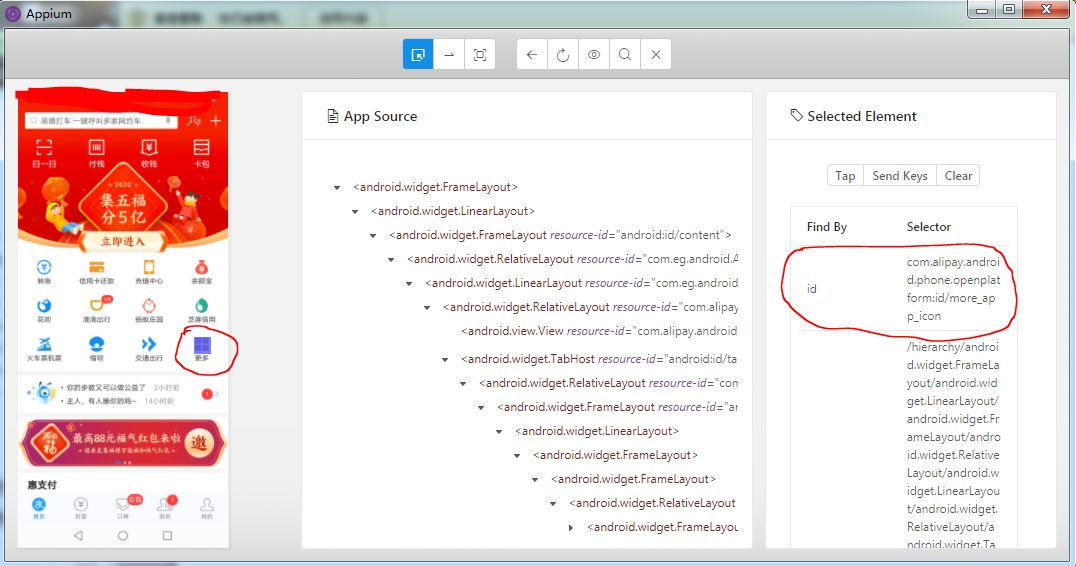This screenshot has height=566, width=1076.
Task: Collapse the com.eg.android RelativeLayout node
Action: point(390,259)
